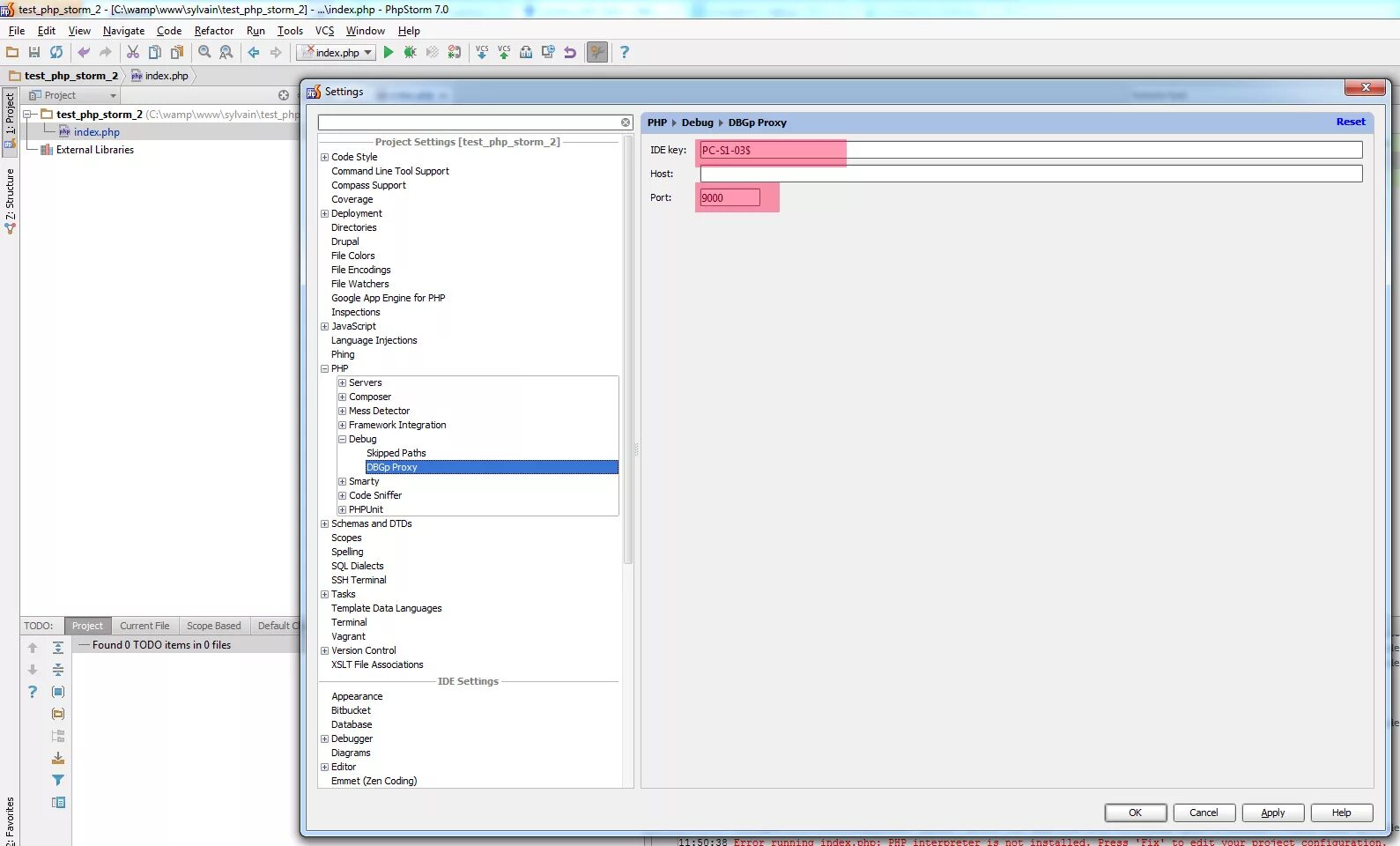Click the Filter funnel icon in TODO panel
This screenshot has height=846, width=1400.
click(x=58, y=780)
